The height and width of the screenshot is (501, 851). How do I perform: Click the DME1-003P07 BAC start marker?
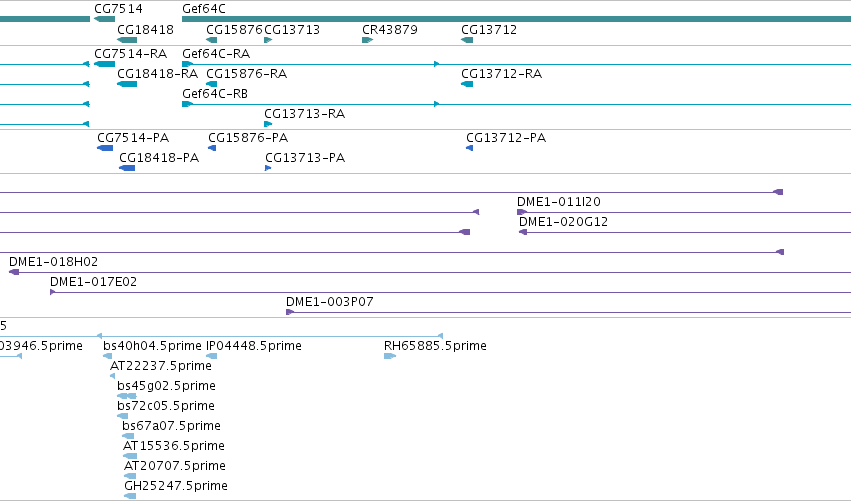tap(290, 312)
